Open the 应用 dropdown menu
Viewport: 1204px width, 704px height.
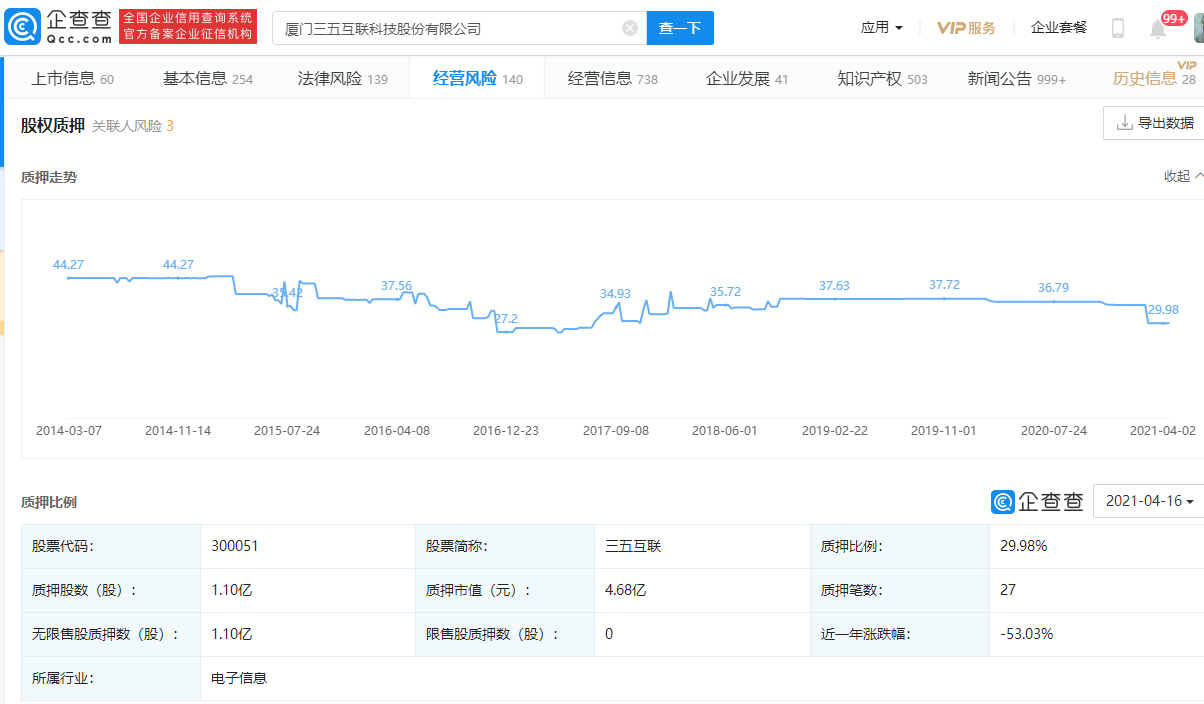point(882,28)
